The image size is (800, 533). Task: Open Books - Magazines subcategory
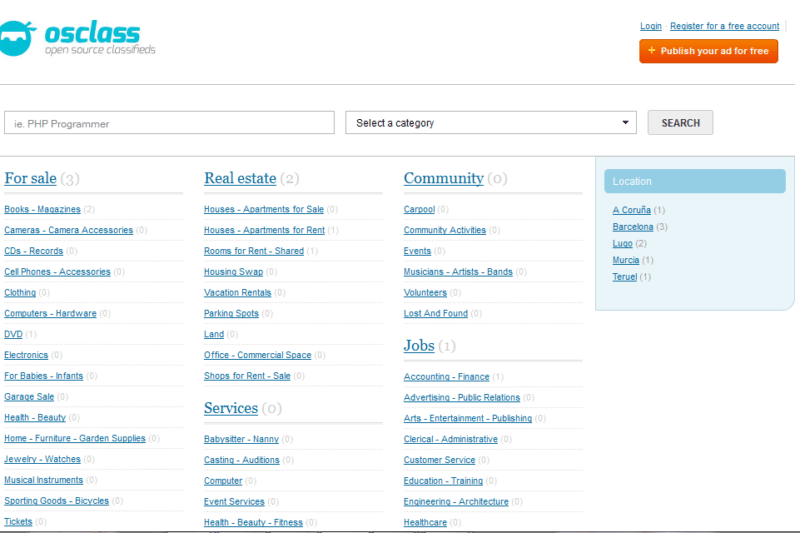point(42,209)
